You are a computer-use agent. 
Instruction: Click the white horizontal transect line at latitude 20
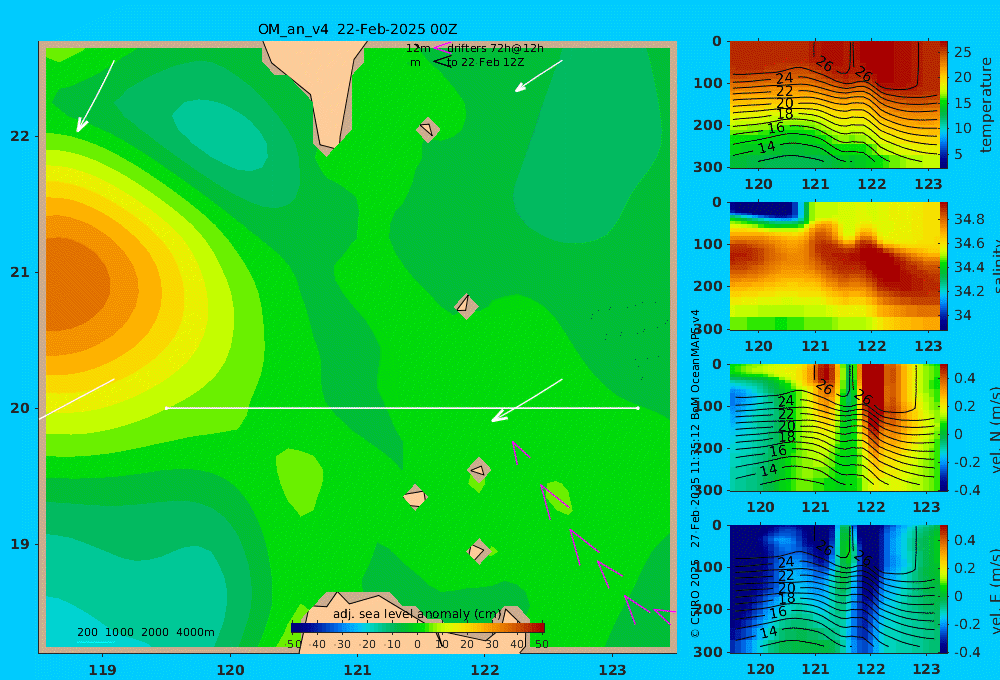pyautogui.click(x=402, y=408)
